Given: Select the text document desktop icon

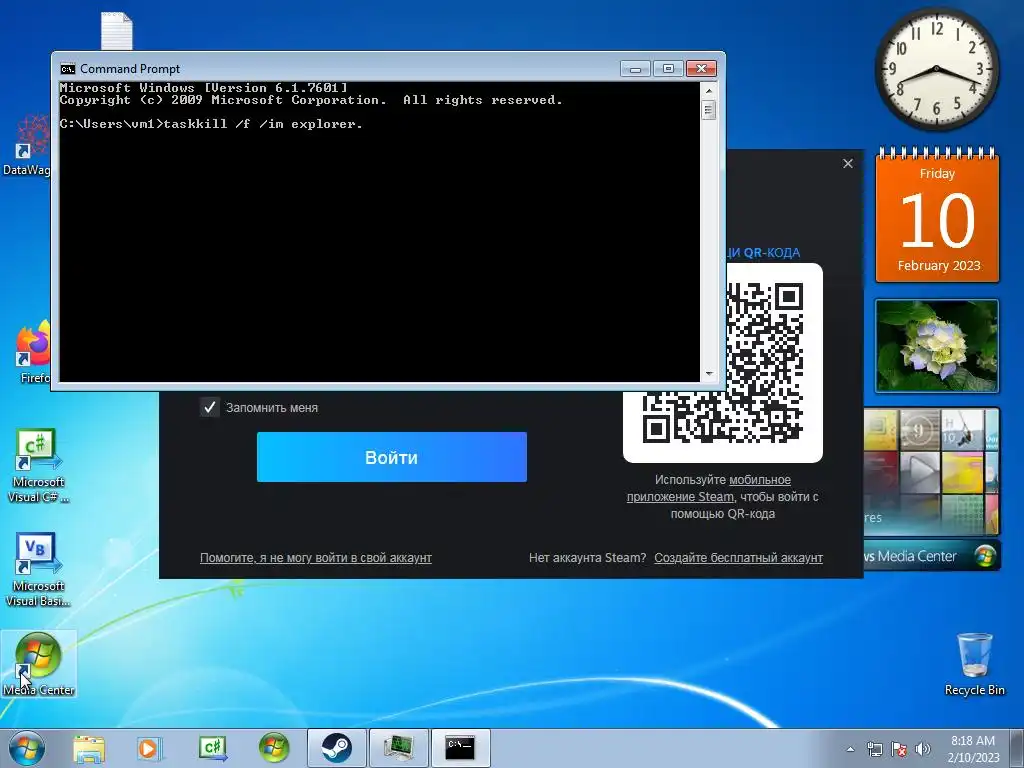Looking at the screenshot, I should click(117, 31).
